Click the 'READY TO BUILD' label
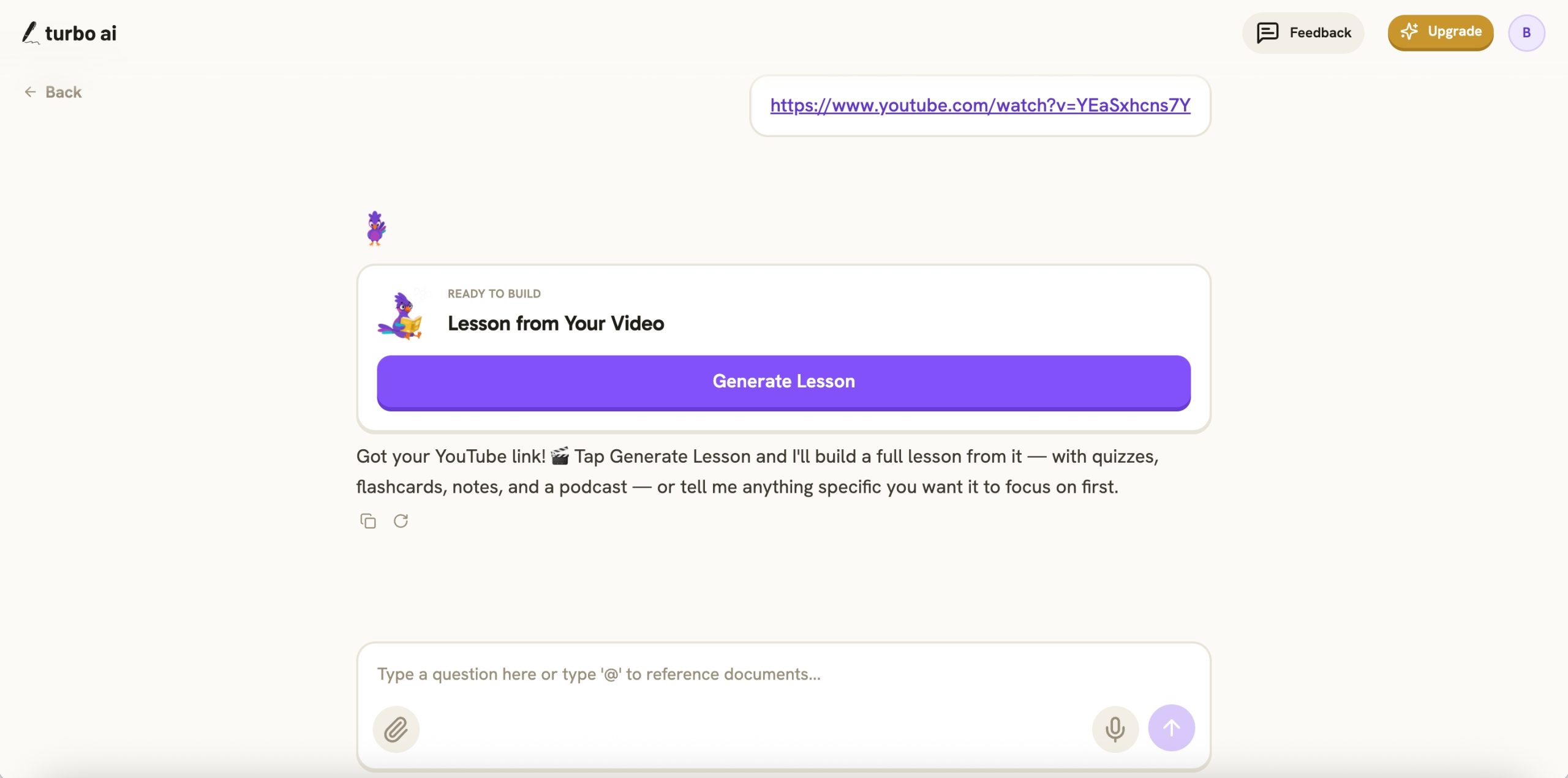This screenshot has width=1568, height=778. (494, 294)
